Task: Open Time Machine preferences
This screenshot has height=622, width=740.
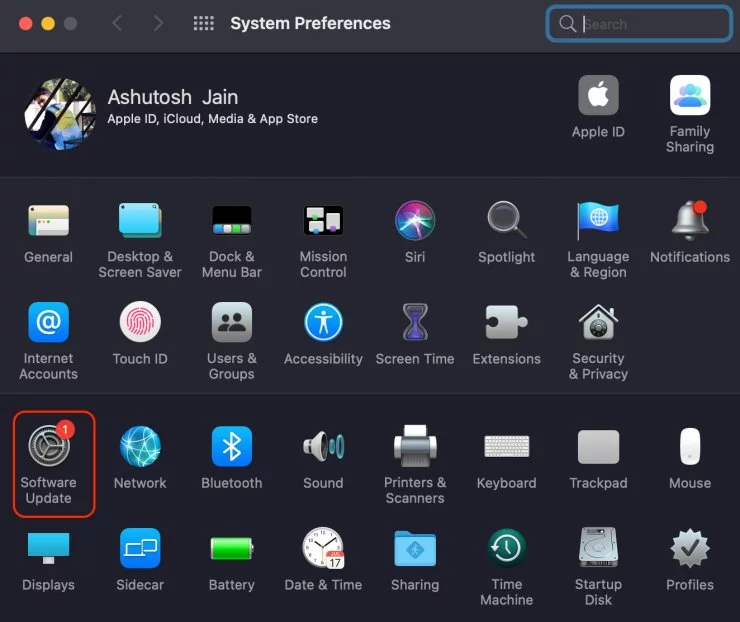Action: tap(506, 549)
